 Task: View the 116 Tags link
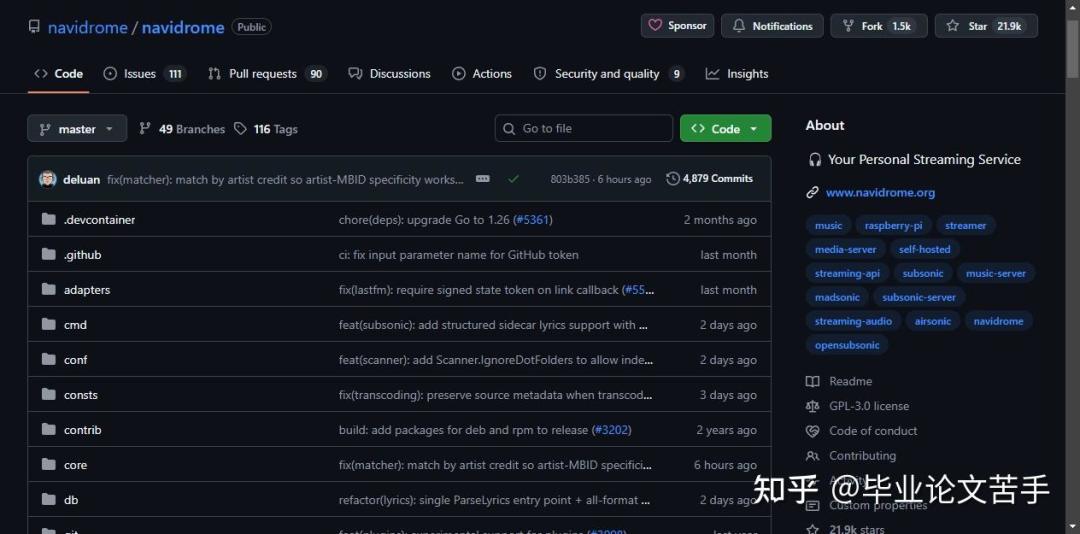click(266, 129)
